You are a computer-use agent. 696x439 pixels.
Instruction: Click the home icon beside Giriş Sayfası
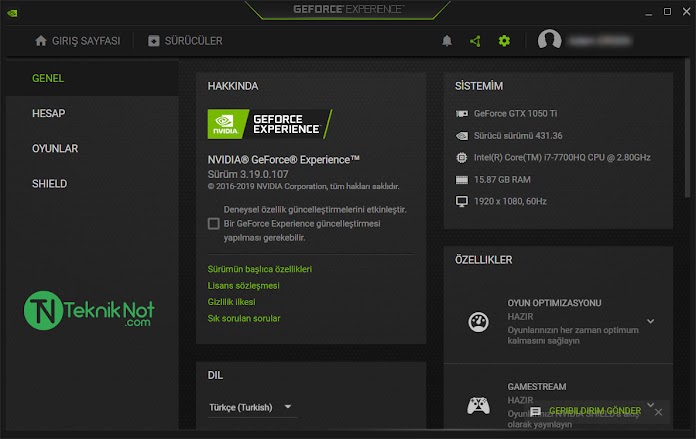(41, 41)
